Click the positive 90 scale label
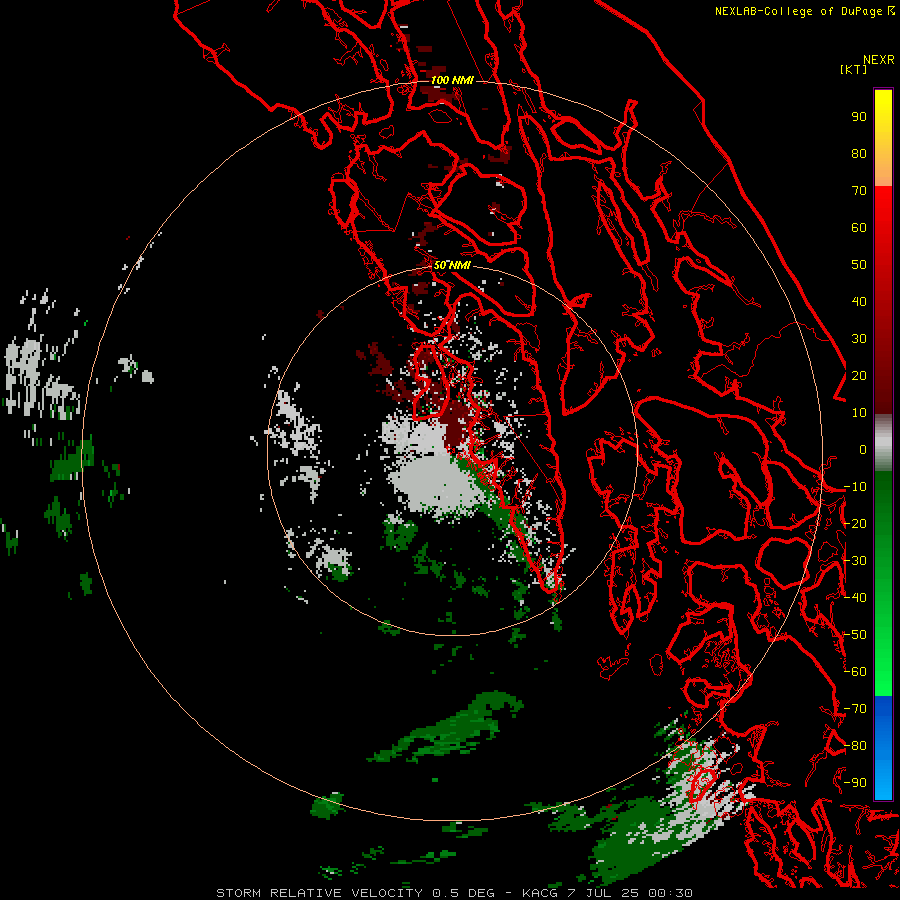This screenshot has width=900, height=900. (x=859, y=117)
